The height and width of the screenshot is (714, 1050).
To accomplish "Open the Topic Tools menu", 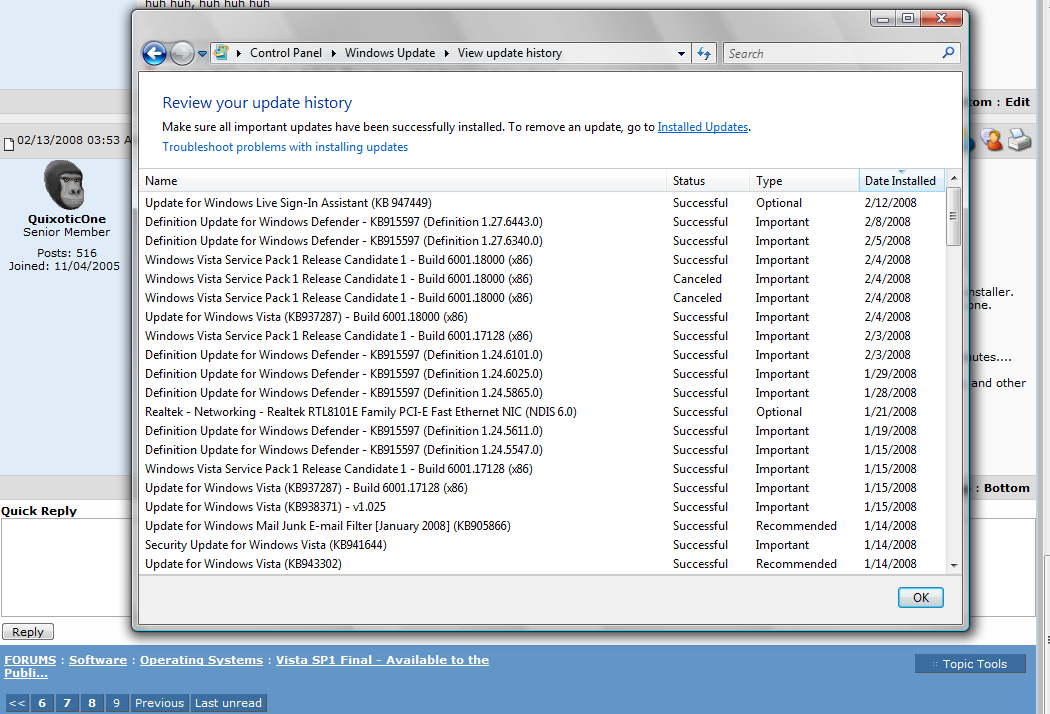I will coord(969,664).
